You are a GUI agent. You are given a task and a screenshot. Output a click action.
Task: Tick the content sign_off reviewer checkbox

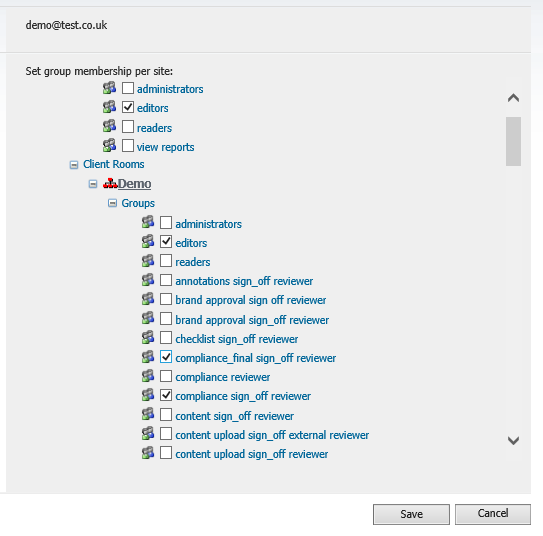[166, 415]
